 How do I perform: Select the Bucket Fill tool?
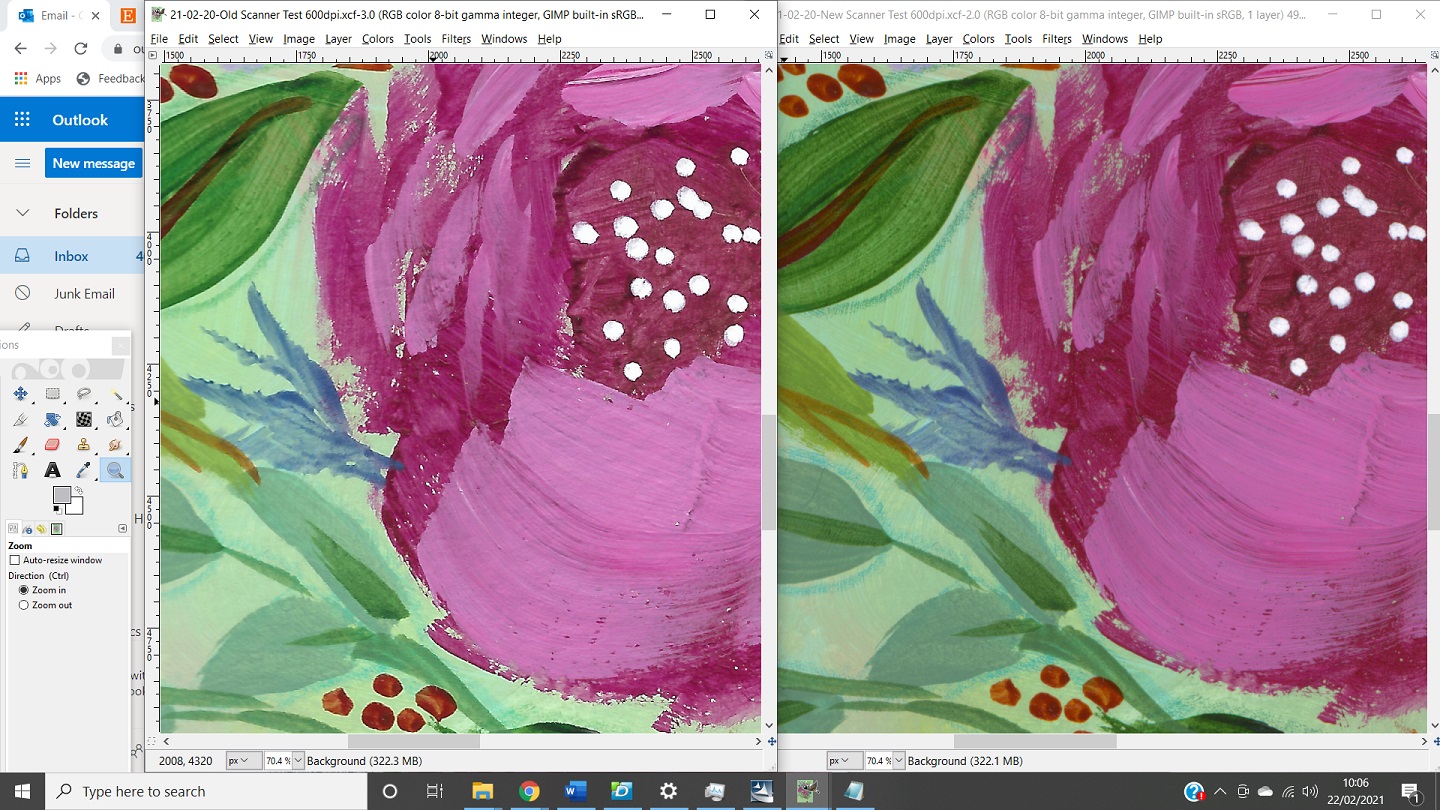point(116,419)
